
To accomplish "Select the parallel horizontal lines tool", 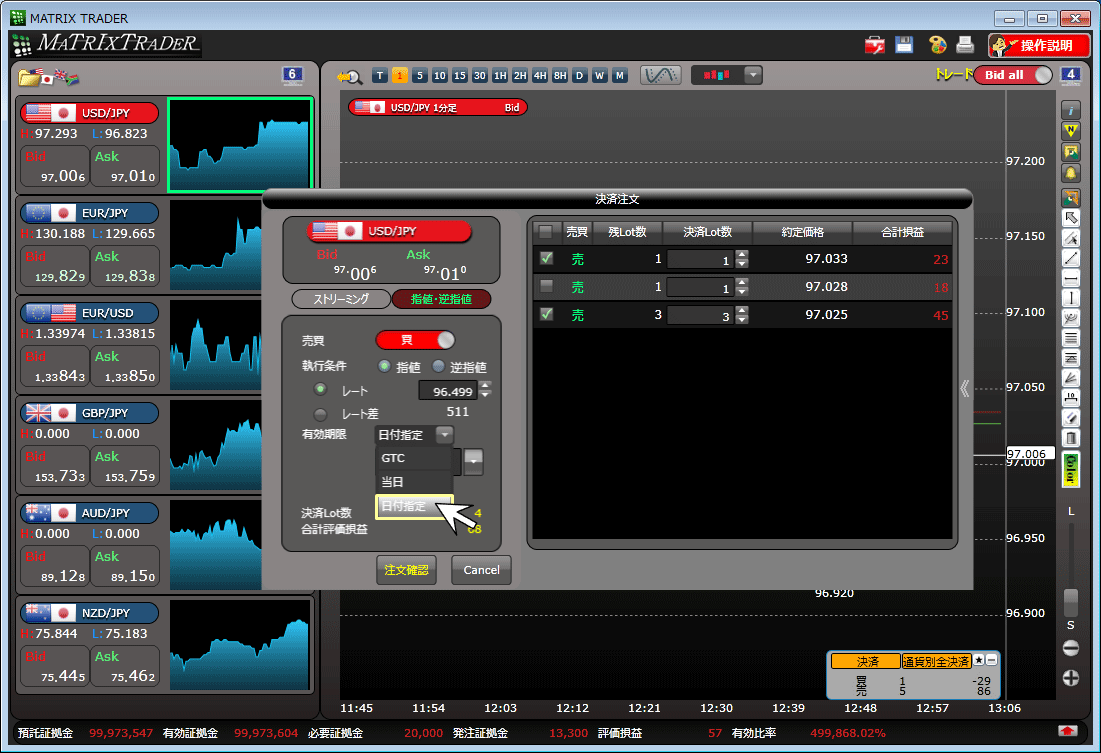I will pyautogui.click(x=1070, y=339).
